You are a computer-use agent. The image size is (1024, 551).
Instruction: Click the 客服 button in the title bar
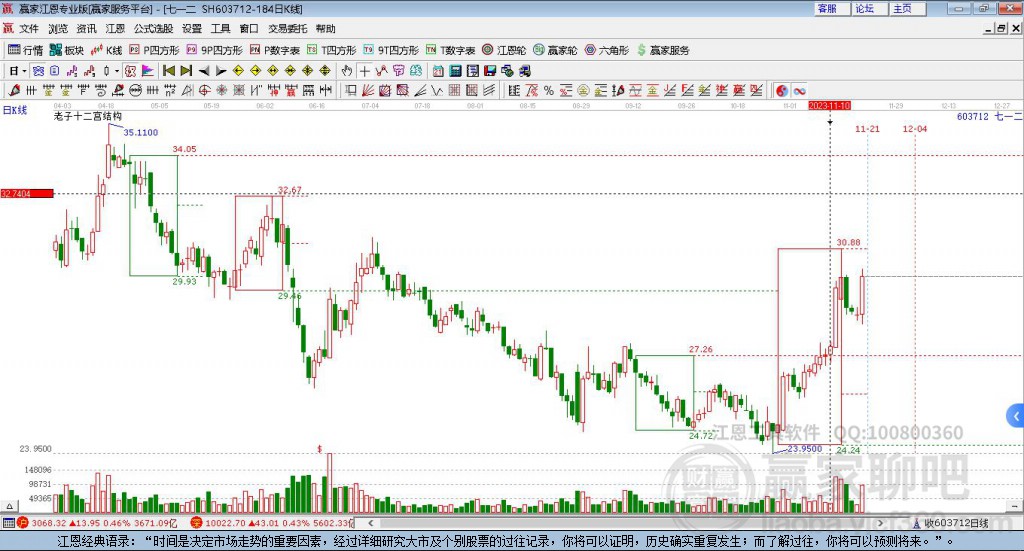[x=831, y=8]
